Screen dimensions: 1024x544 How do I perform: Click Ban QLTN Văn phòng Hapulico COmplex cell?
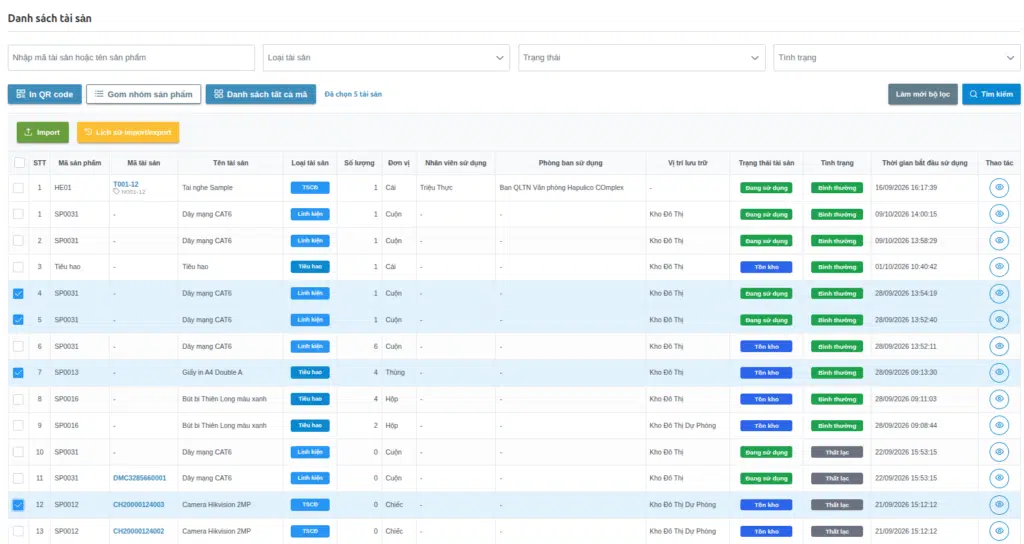pyautogui.click(x=562, y=187)
